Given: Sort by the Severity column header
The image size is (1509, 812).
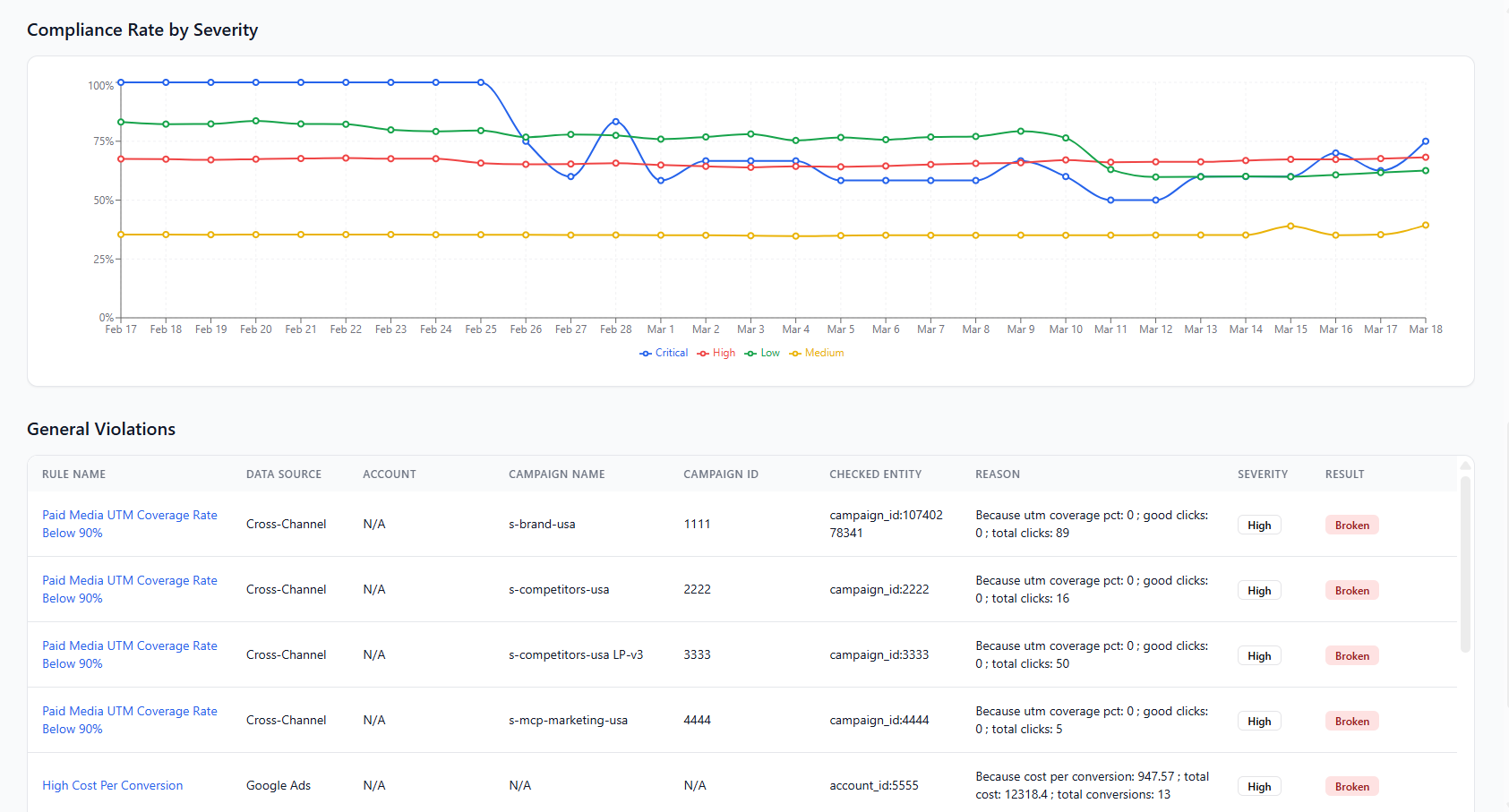Looking at the screenshot, I should click(x=1263, y=474).
